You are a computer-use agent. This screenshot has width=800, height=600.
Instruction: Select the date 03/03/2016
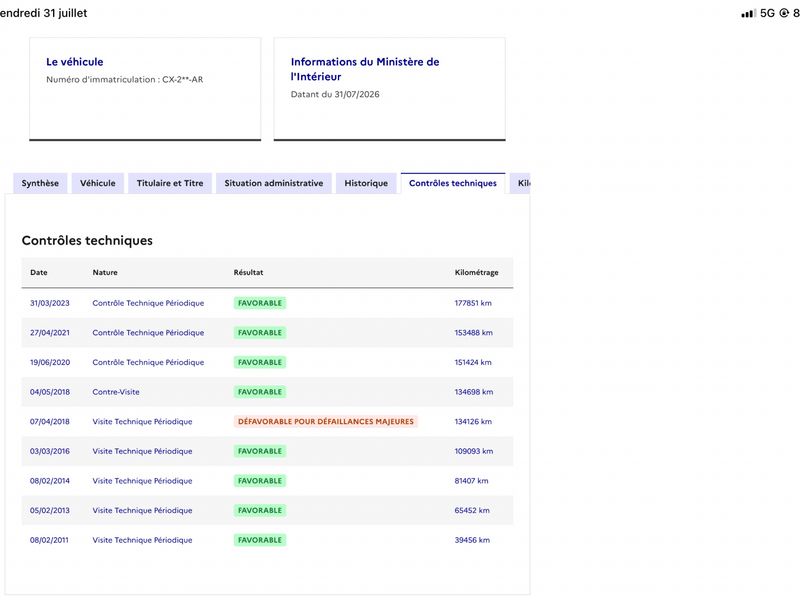pyautogui.click(x=50, y=451)
